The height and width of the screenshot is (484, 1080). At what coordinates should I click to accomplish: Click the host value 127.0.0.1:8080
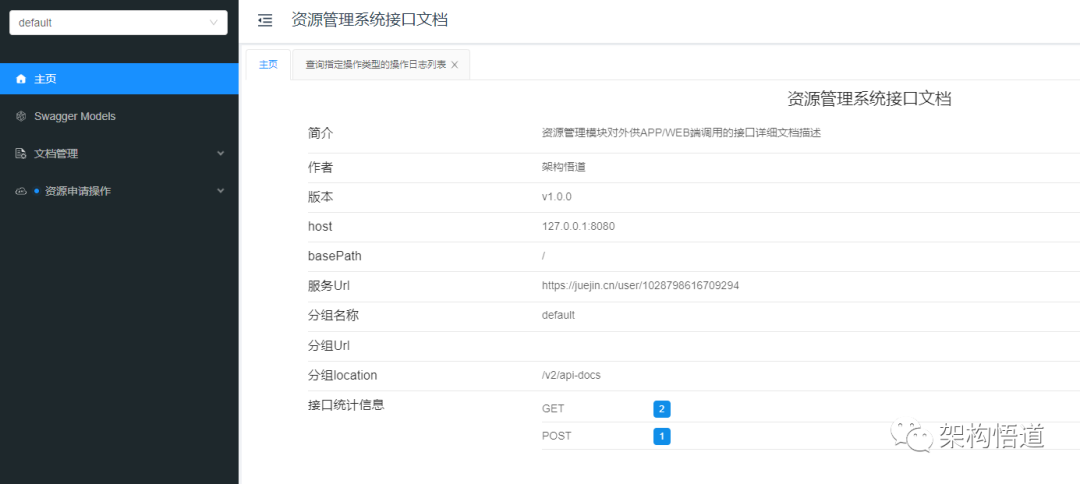point(579,226)
